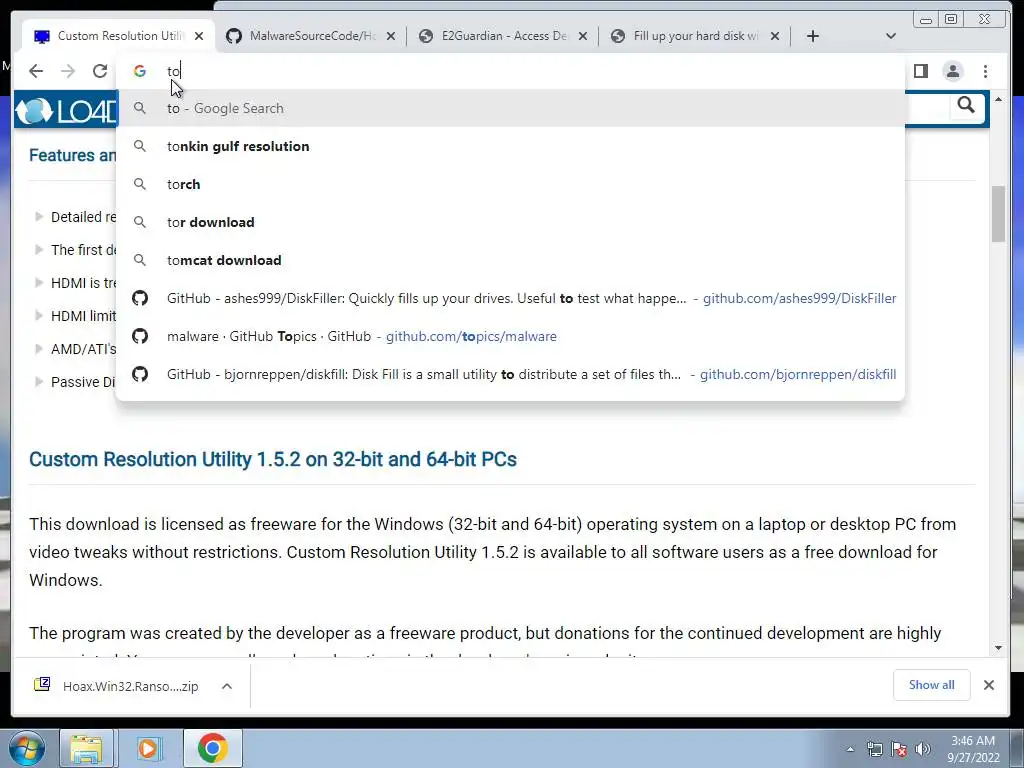
Task: Open github.com/topics/malware suggestion
Action: (x=510, y=336)
